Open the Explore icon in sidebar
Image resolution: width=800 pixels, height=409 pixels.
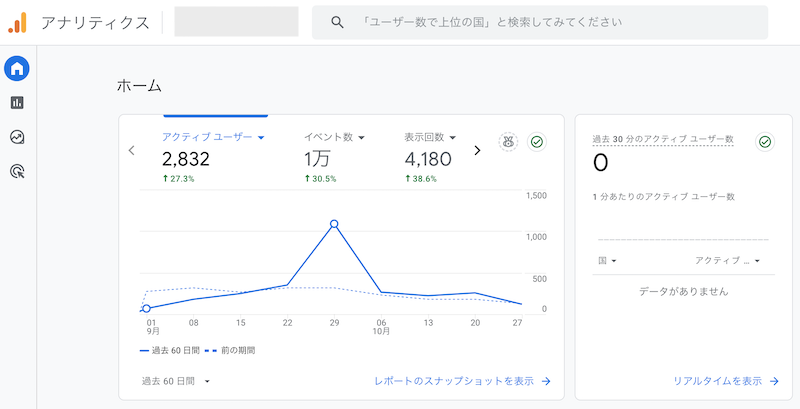point(17,137)
